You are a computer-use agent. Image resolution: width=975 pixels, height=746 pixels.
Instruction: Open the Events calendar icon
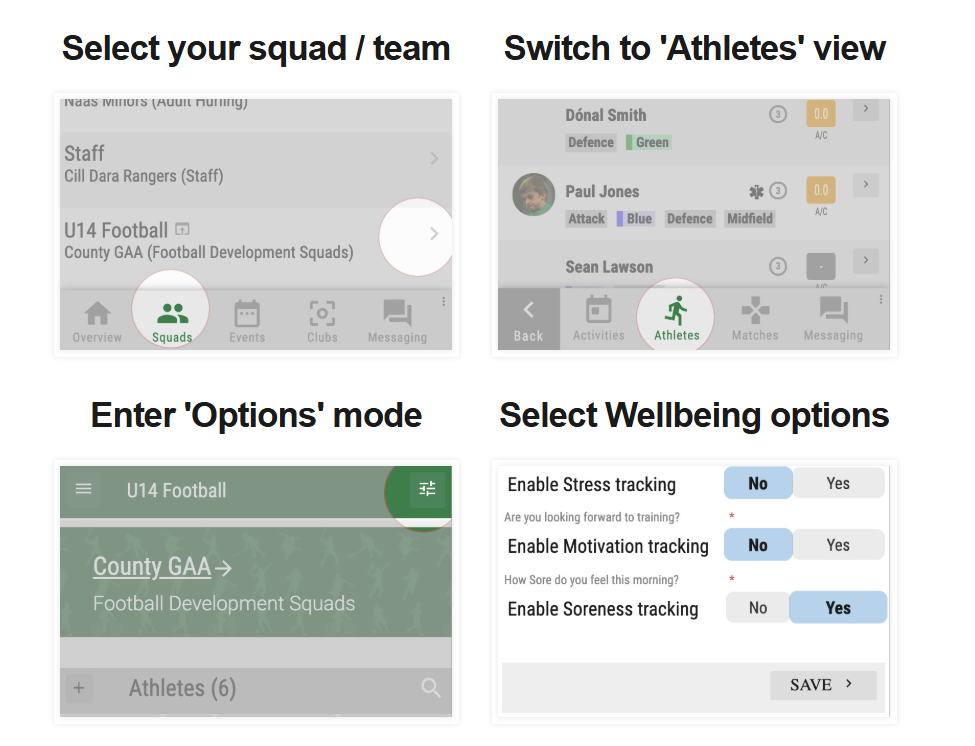tap(247, 313)
